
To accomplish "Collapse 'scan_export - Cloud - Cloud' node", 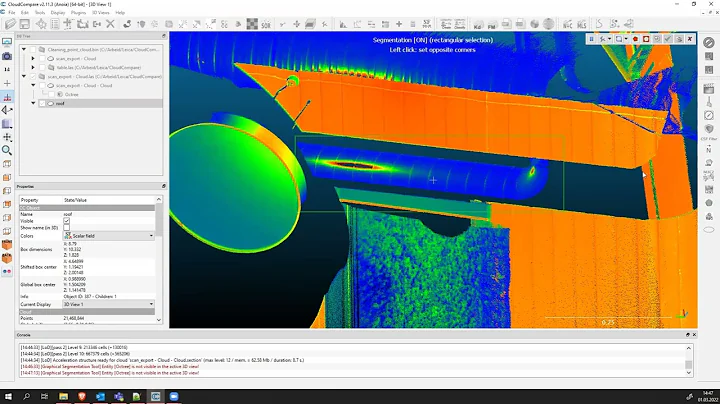I will coord(33,85).
